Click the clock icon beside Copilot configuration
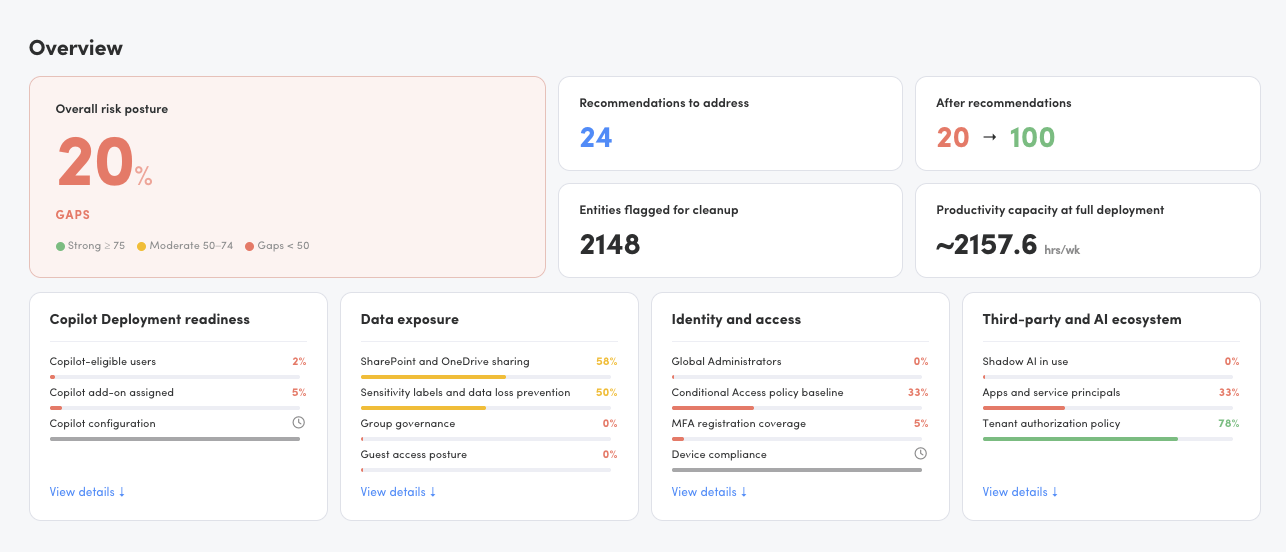 [x=298, y=423]
